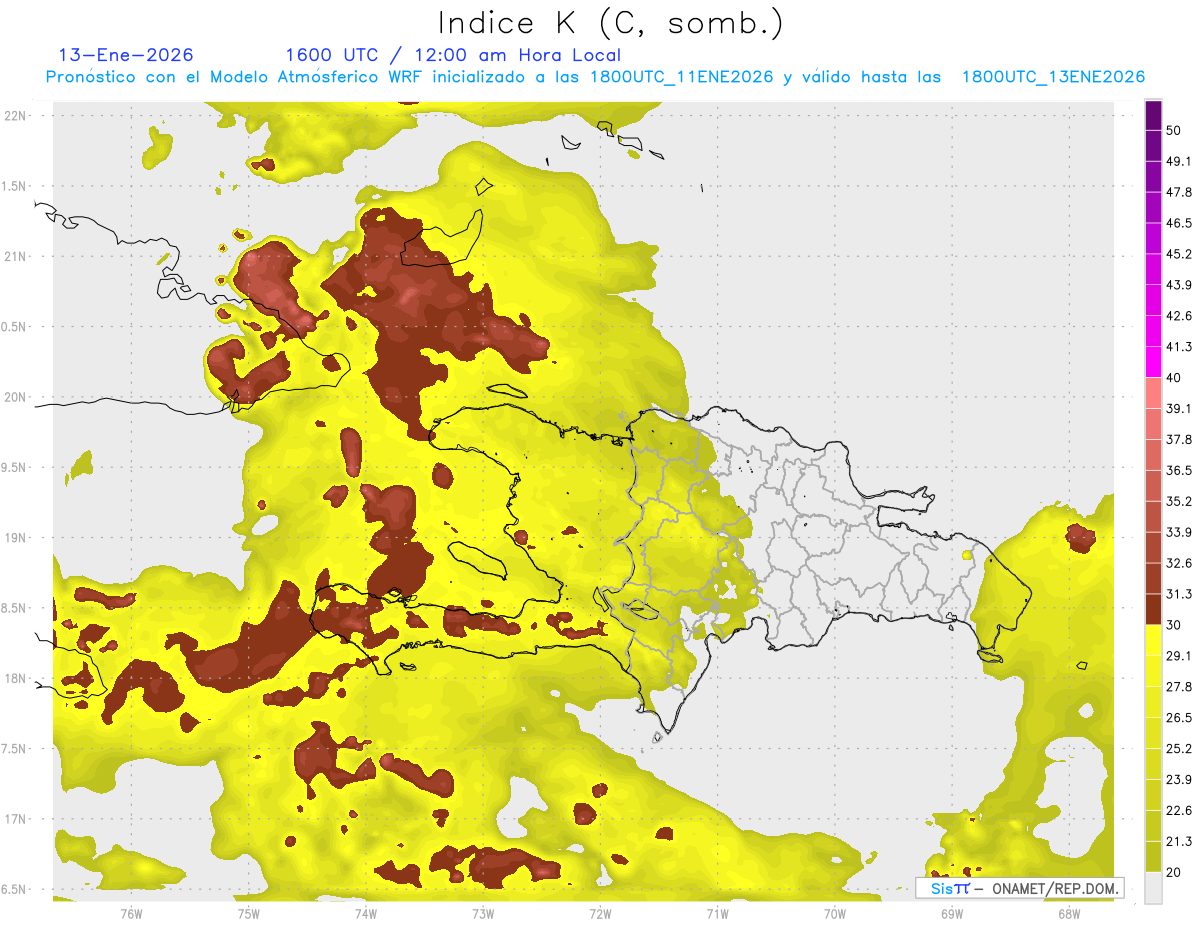1200x927 pixels.
Task: Select the "26.5" color scale value
Action: [x=1179, y=718]
